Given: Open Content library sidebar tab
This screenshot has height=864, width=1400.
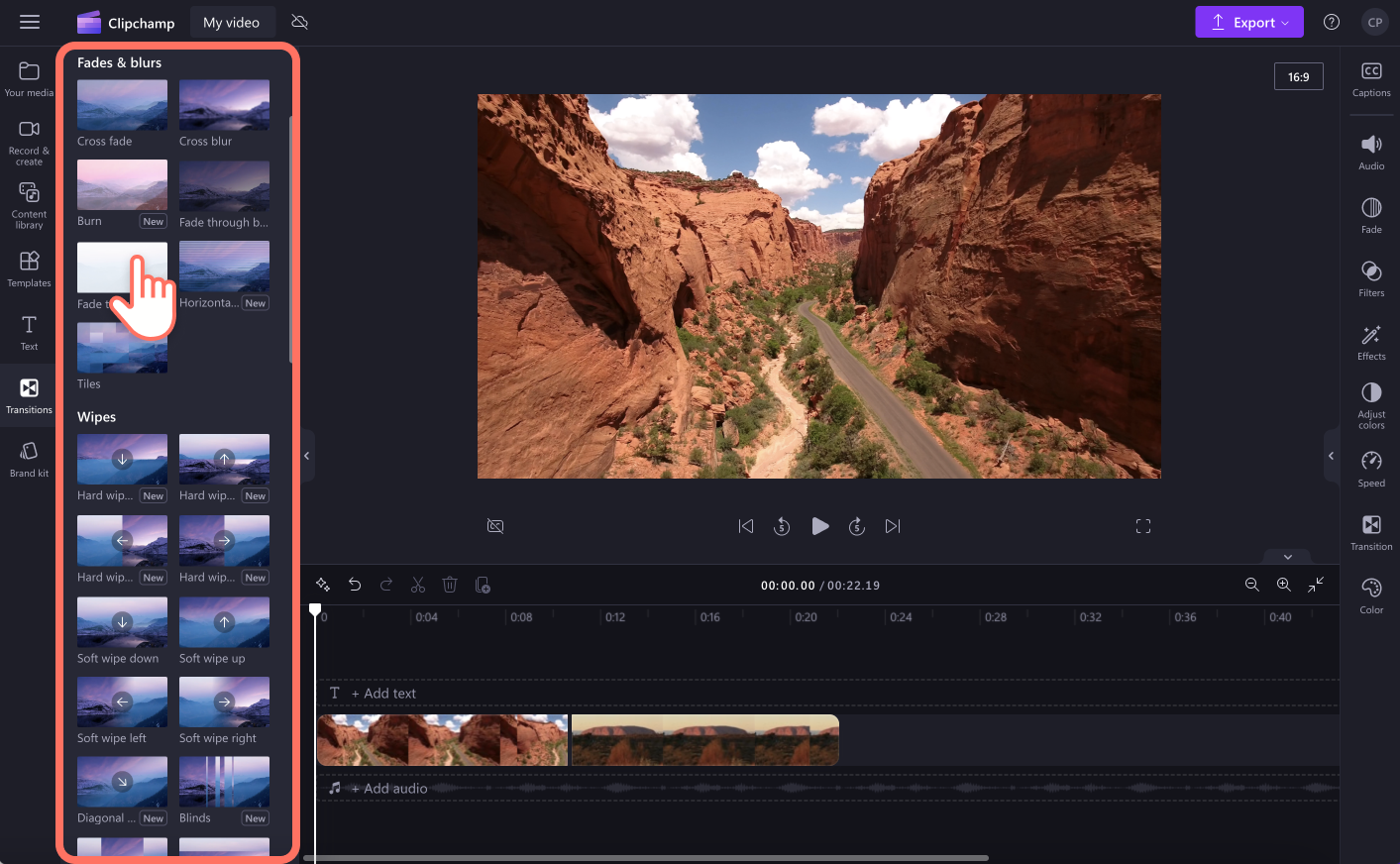Looking at the screenshot, I should pos(29,206).
